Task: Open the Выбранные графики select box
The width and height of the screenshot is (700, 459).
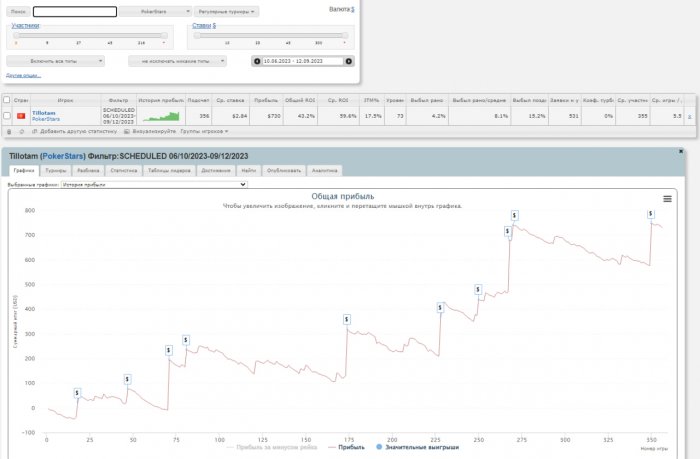Action: tap(154, 184)
